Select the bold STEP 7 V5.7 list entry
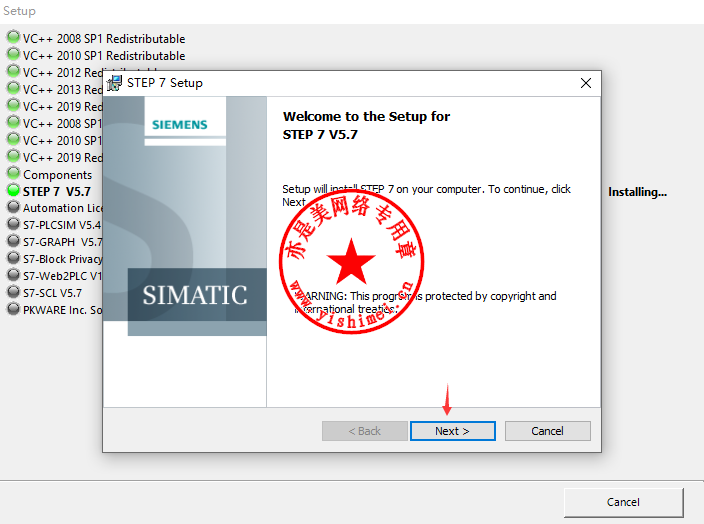This screenshot has width=704, height=524. tap(57, 192)
